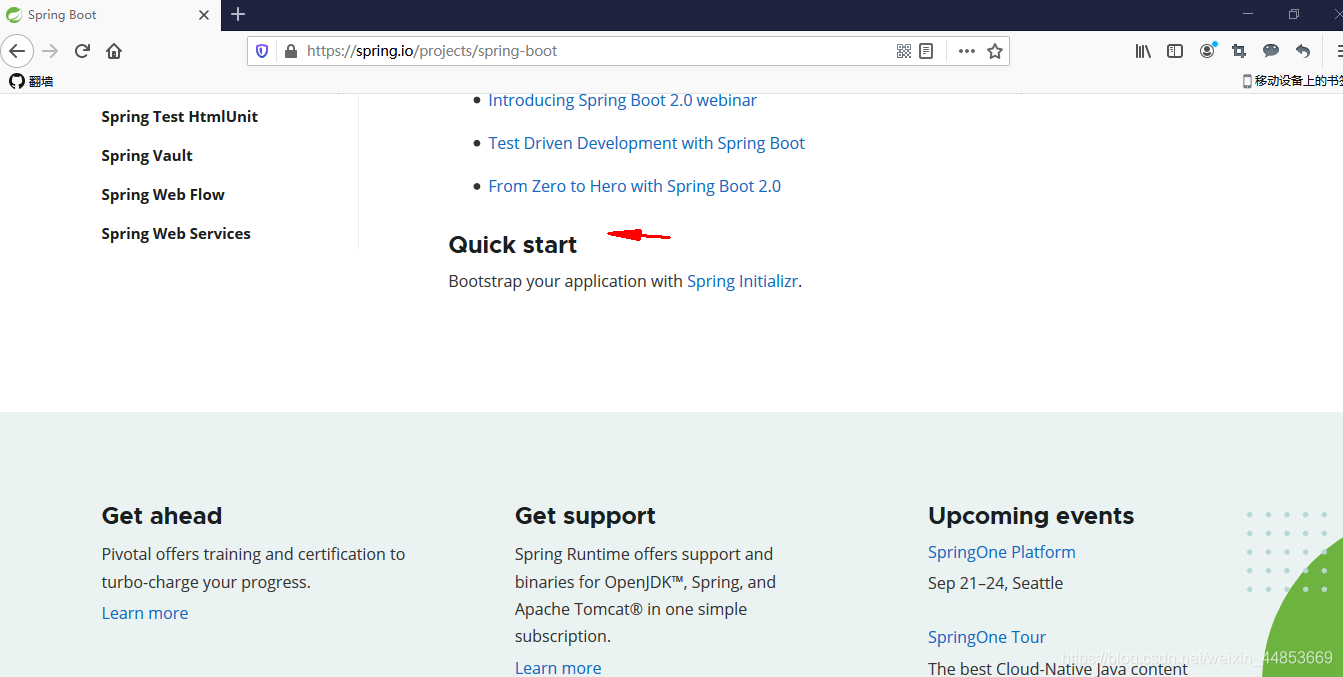Open the chat bubble toolbar icon

pos(1271,51)
